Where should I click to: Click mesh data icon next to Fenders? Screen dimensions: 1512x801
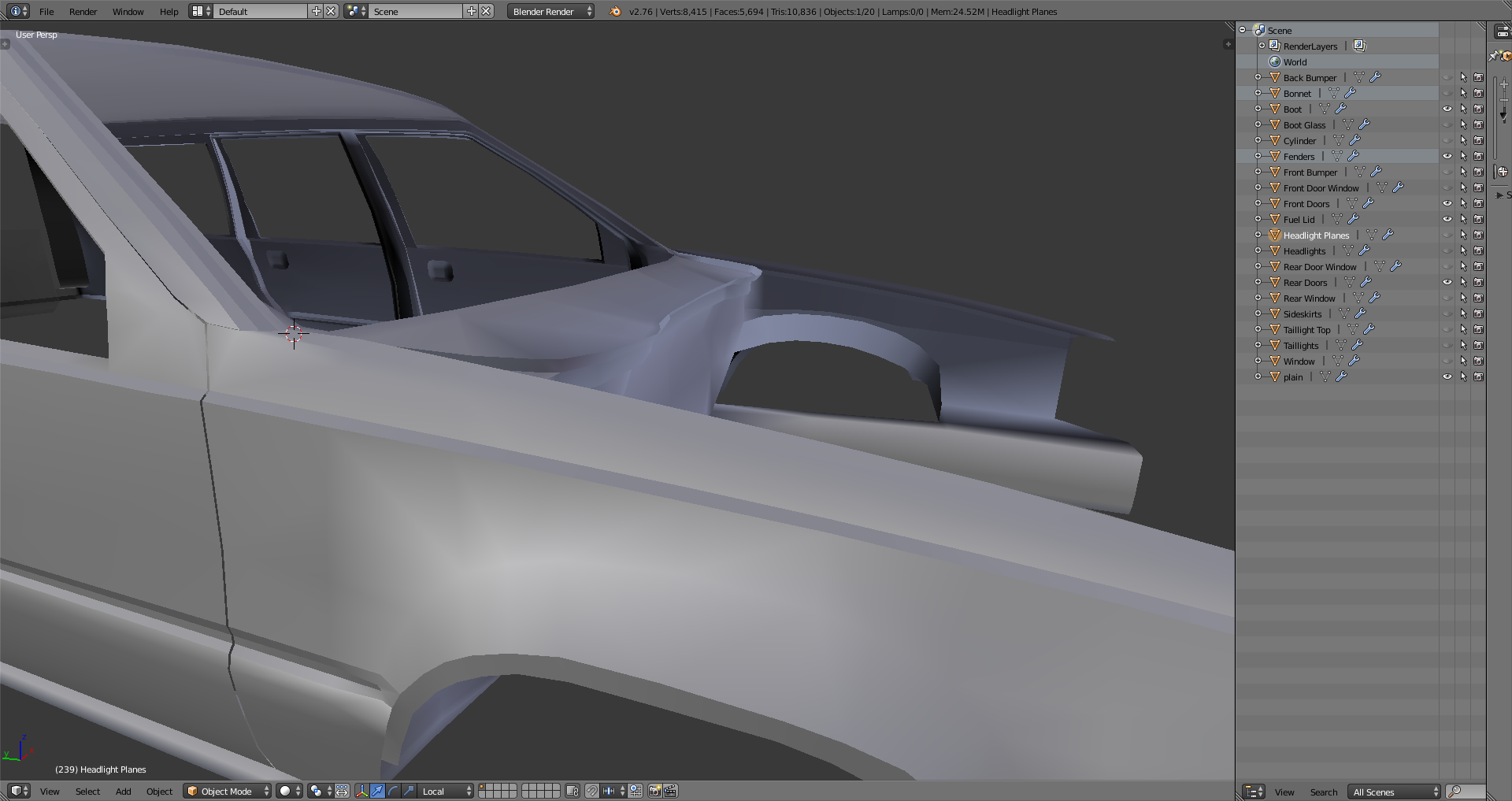click(1337, 156)
